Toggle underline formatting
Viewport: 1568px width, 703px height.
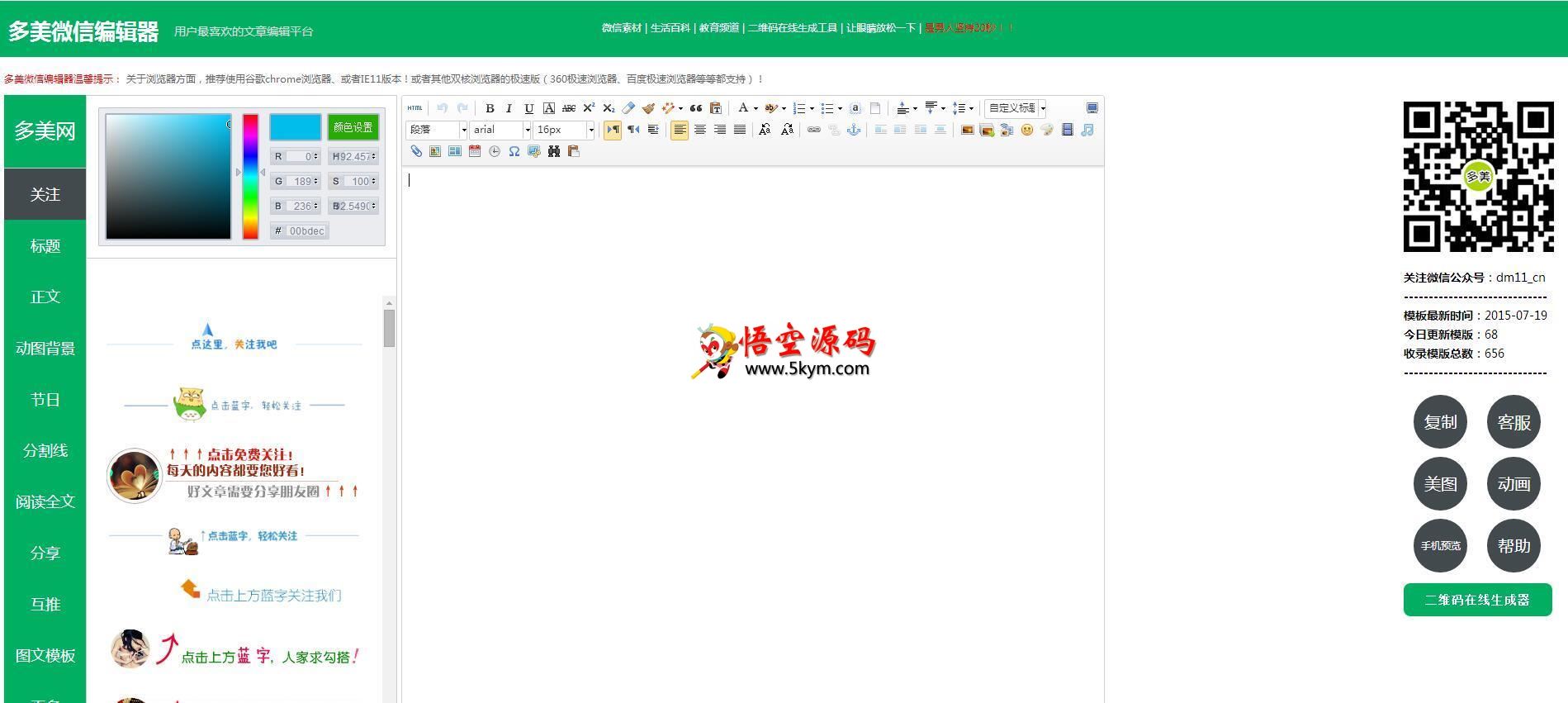tap(528, 108)
